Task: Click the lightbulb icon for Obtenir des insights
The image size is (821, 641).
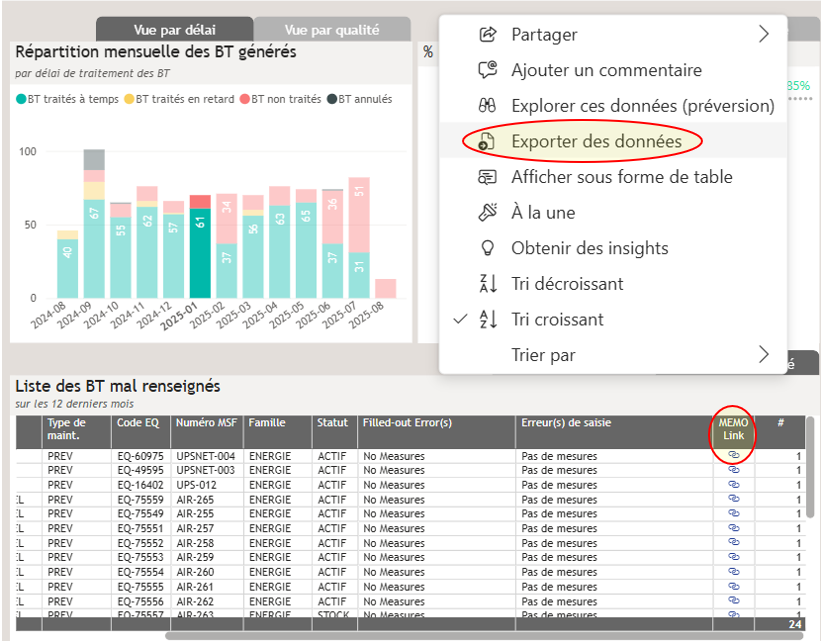Action: (x=488, y=248)
